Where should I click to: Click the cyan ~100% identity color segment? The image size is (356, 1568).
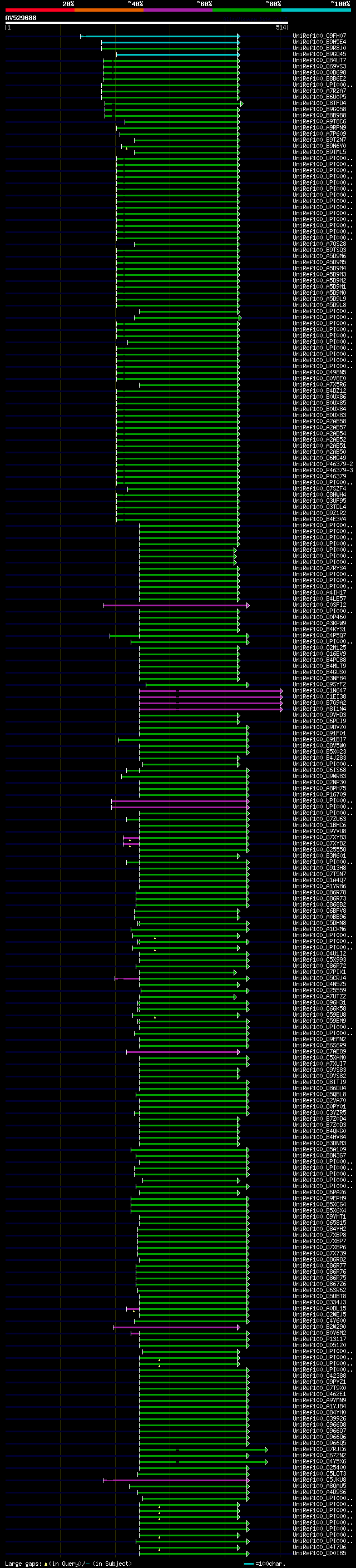(317, 10)
